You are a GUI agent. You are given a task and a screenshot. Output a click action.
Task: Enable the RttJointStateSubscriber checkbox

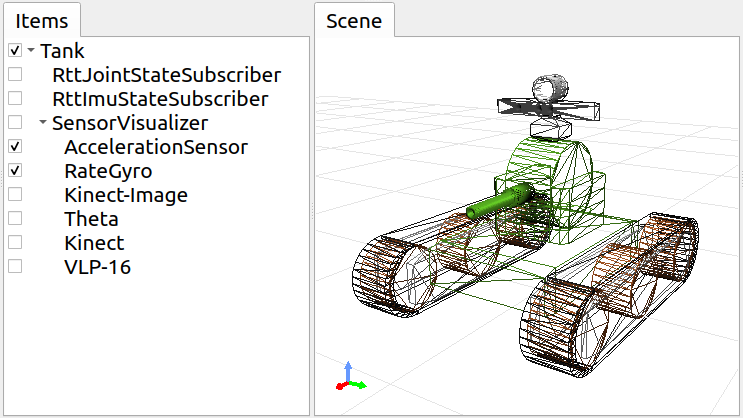(14, 75)
